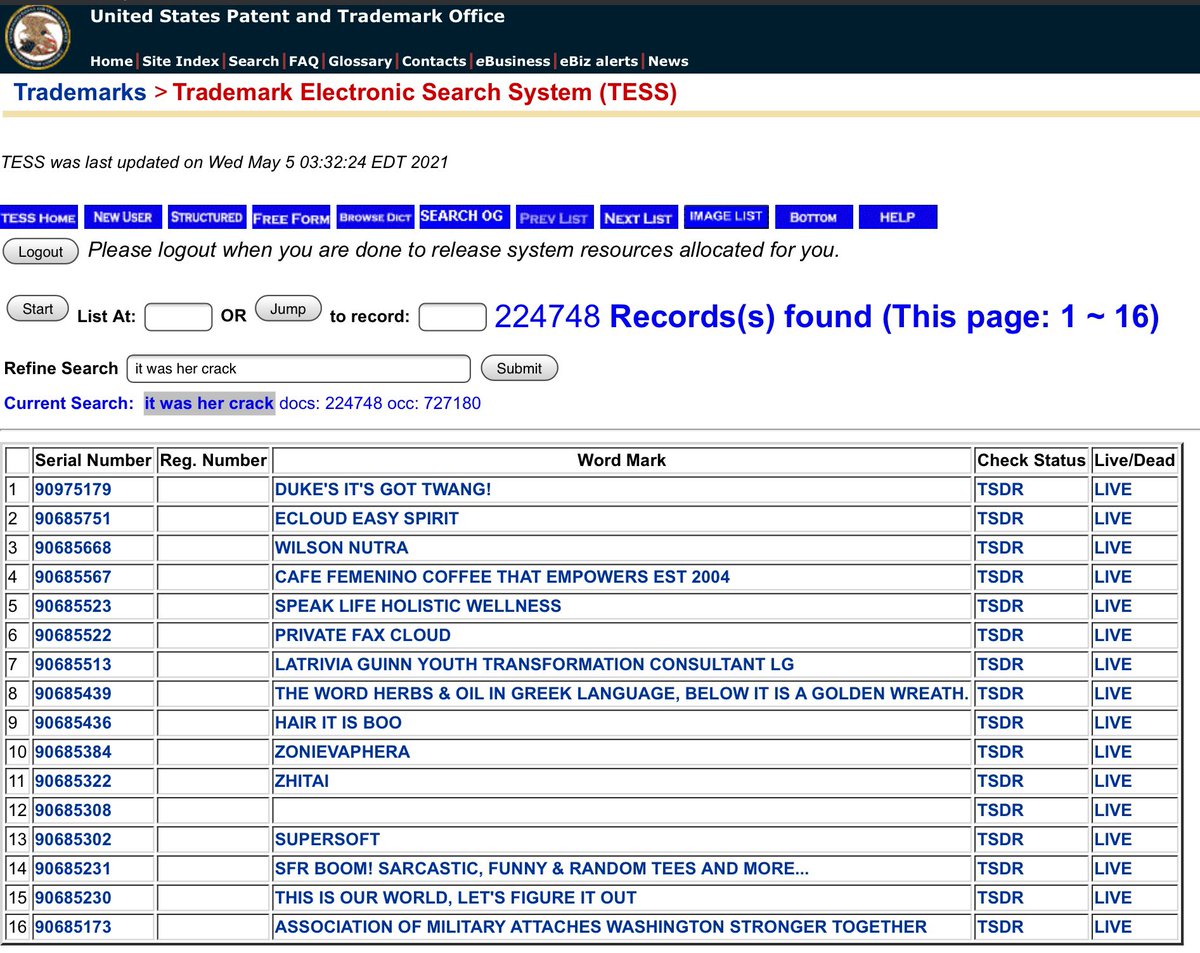Open the Home navigation link

(x=111, y=61)
